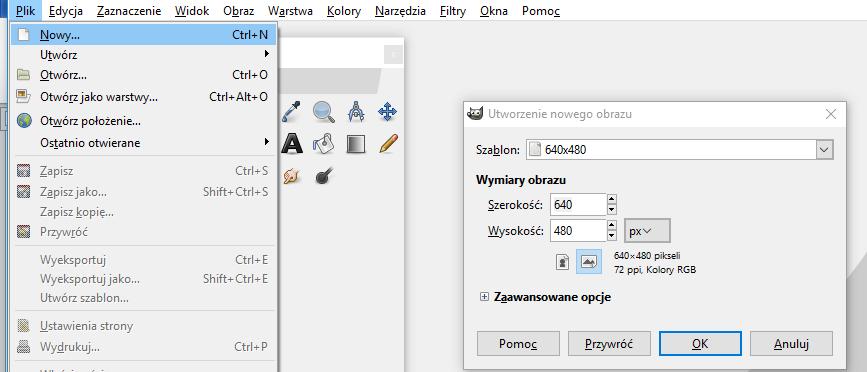Decrease Wysokość with down arrow
This screenshot has width=867, height=372.
pyautogui.click(x=612, y=235)
